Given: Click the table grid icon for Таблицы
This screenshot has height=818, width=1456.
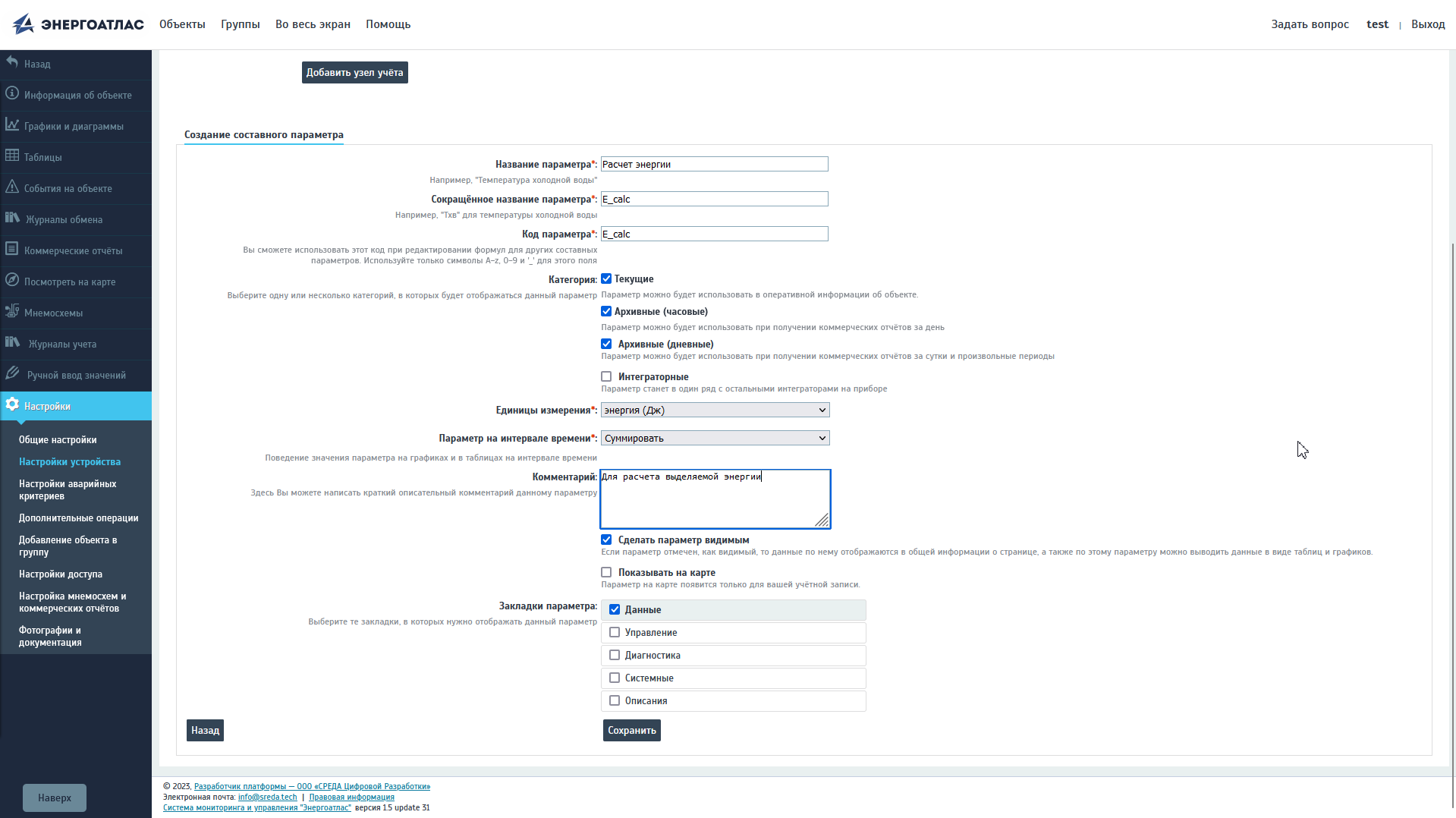Looking at the screenshot, I should 12,156.
